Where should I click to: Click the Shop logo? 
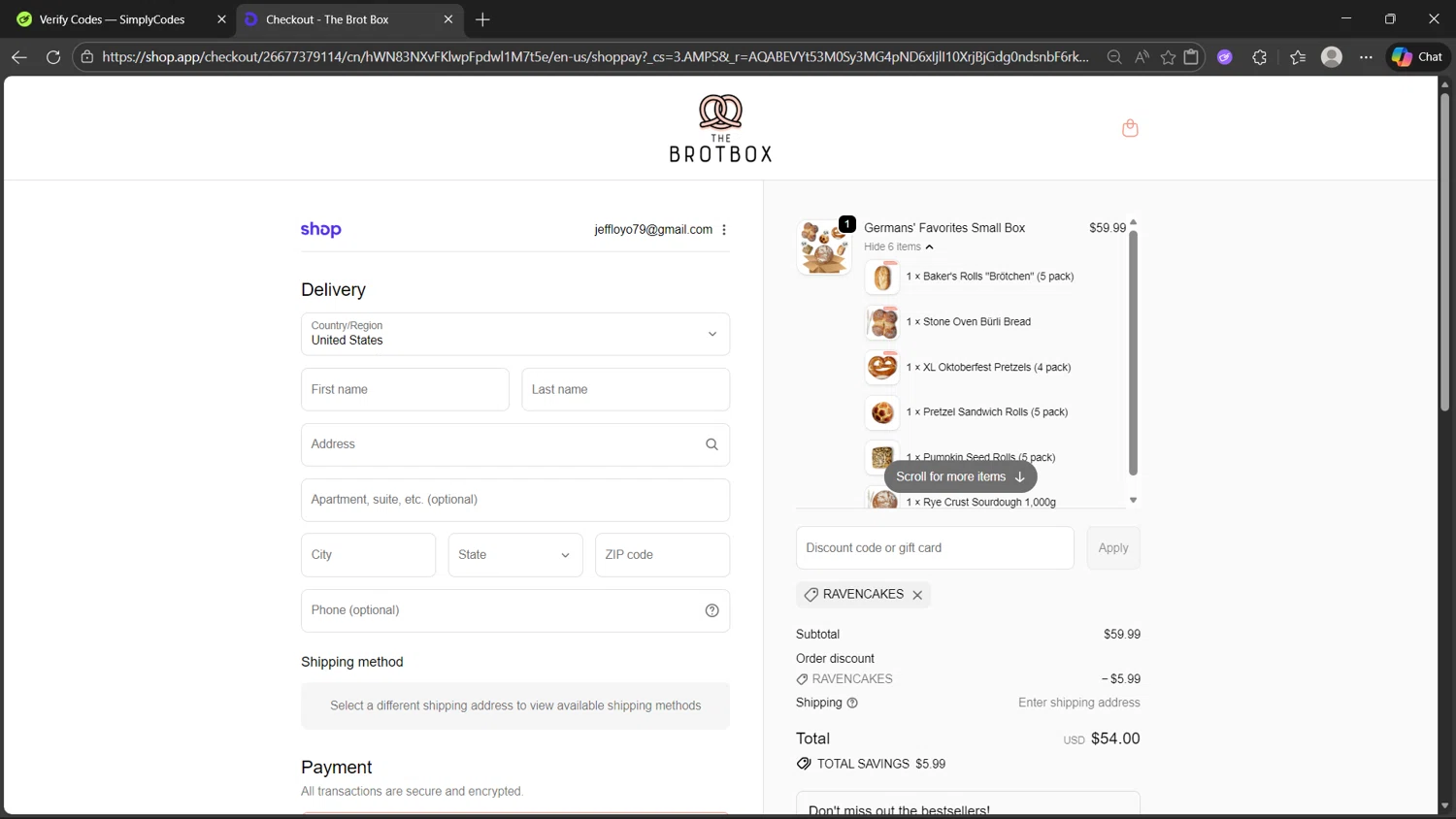point(321,229)
